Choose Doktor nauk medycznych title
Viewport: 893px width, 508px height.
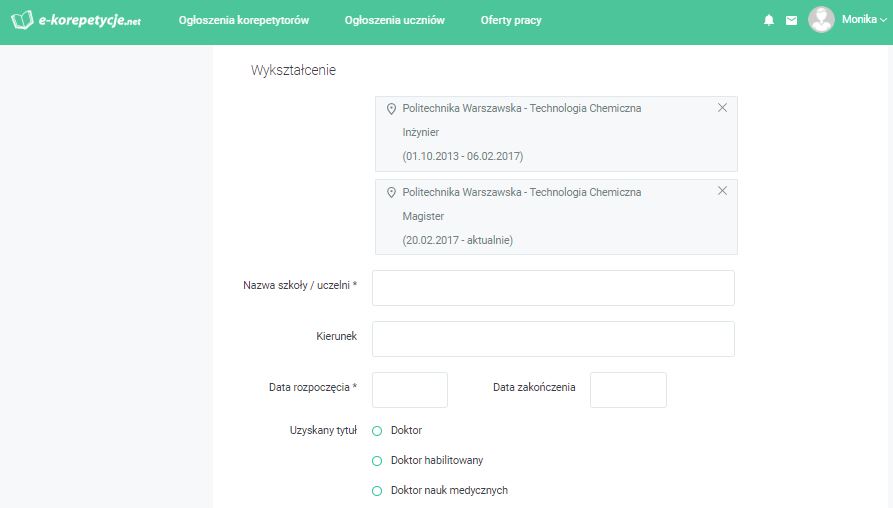coord(378,491)
